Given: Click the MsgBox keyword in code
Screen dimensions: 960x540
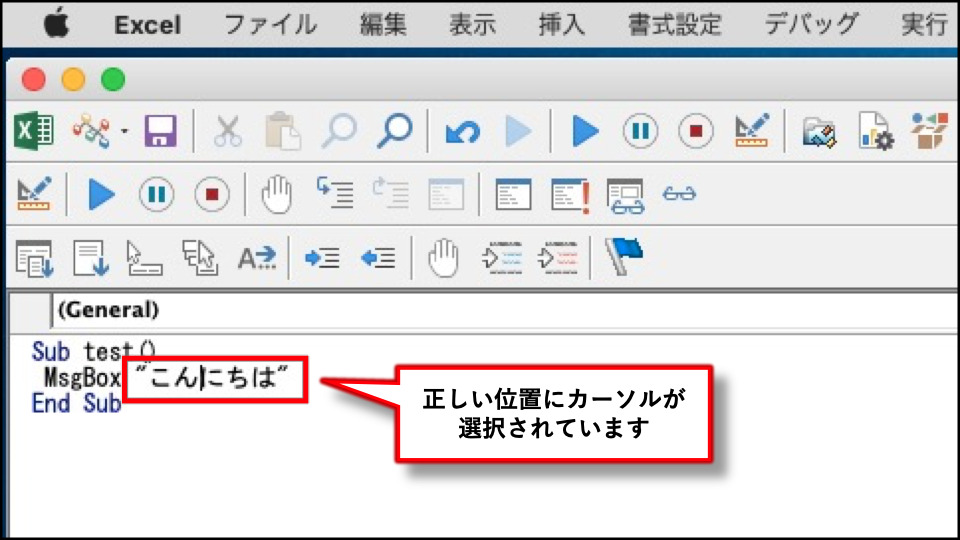Looking at the screenshot, I should (82, 378).
